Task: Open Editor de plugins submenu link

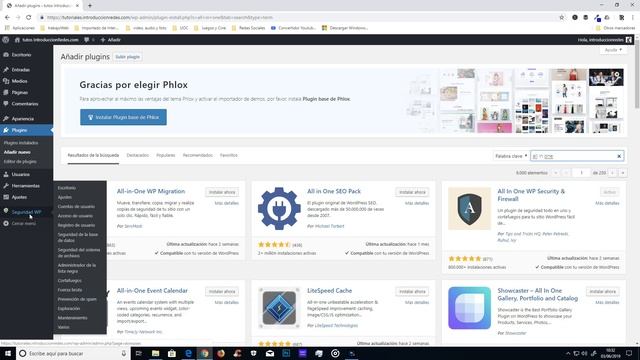Action: click(x=20, y=162)
